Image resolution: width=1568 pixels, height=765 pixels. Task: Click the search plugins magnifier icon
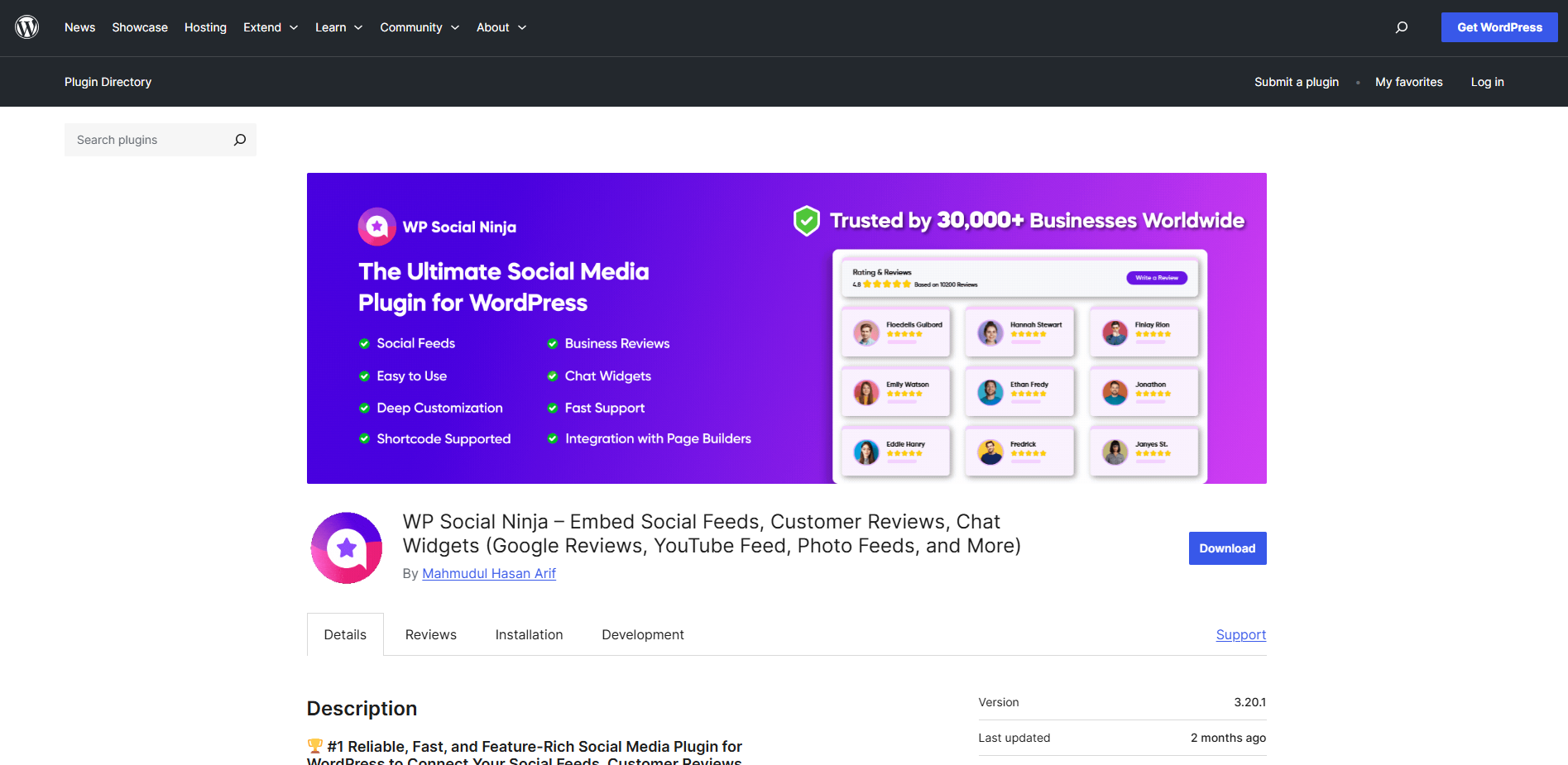tap(240, 140)
